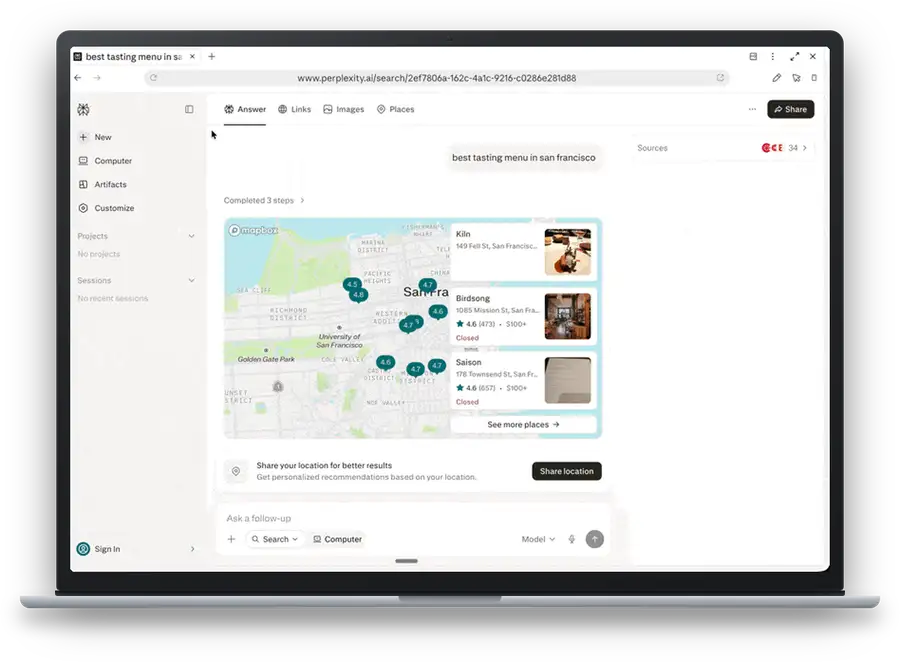Open the Birdsong restaurant card
Image resolution: width=900 pixels, height=662 pixels.
tap(523, 316)
